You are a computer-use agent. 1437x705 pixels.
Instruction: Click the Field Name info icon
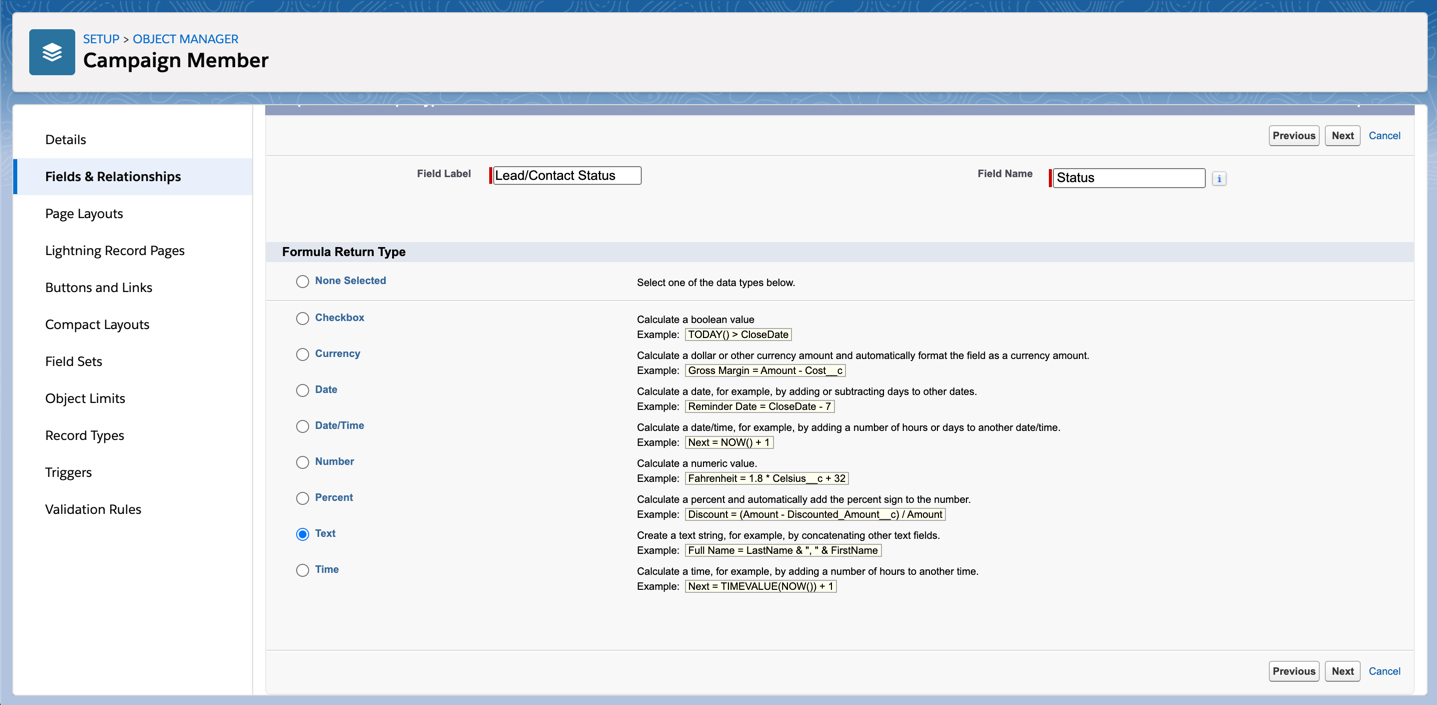[x=1219, y=179]
